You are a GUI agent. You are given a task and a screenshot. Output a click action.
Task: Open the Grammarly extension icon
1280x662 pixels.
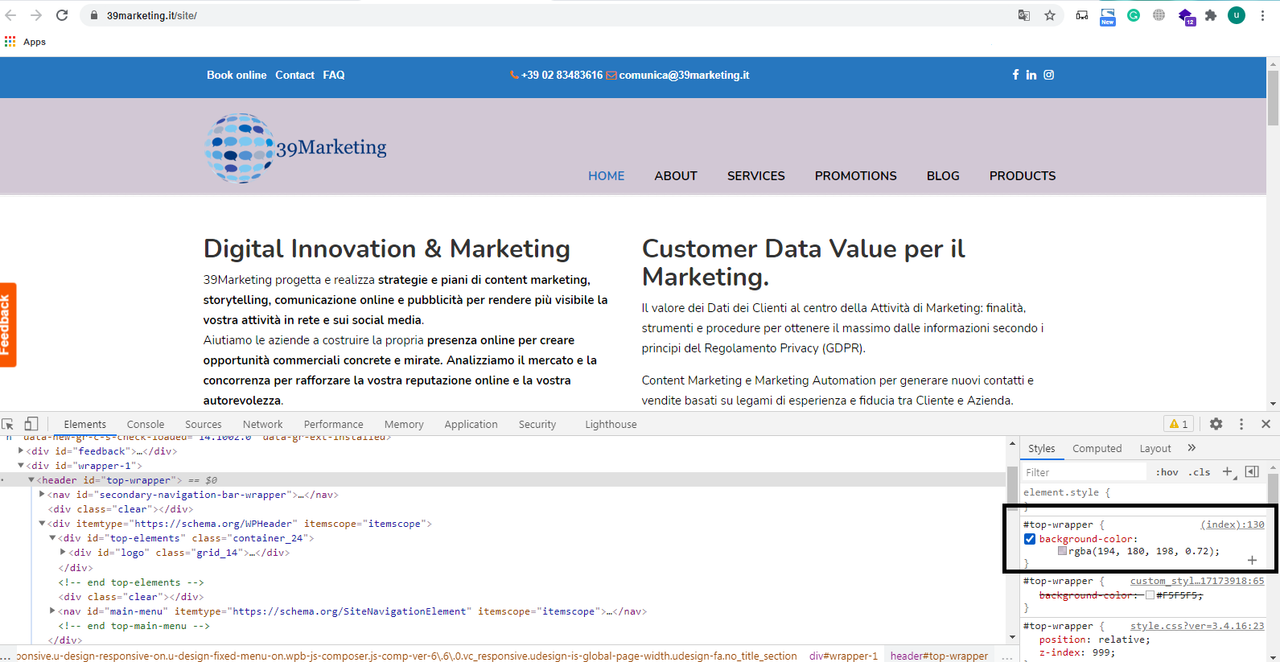pyautogui.click(x=1134, y=16)
